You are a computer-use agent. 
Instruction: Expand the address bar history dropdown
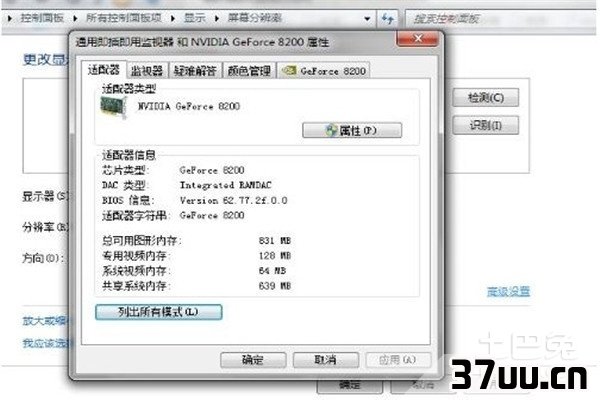[x=367, y=18]
